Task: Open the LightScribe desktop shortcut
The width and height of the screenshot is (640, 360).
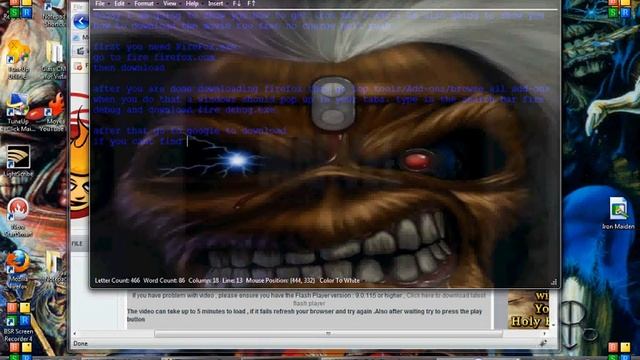Action: click(x=18, y=161)
